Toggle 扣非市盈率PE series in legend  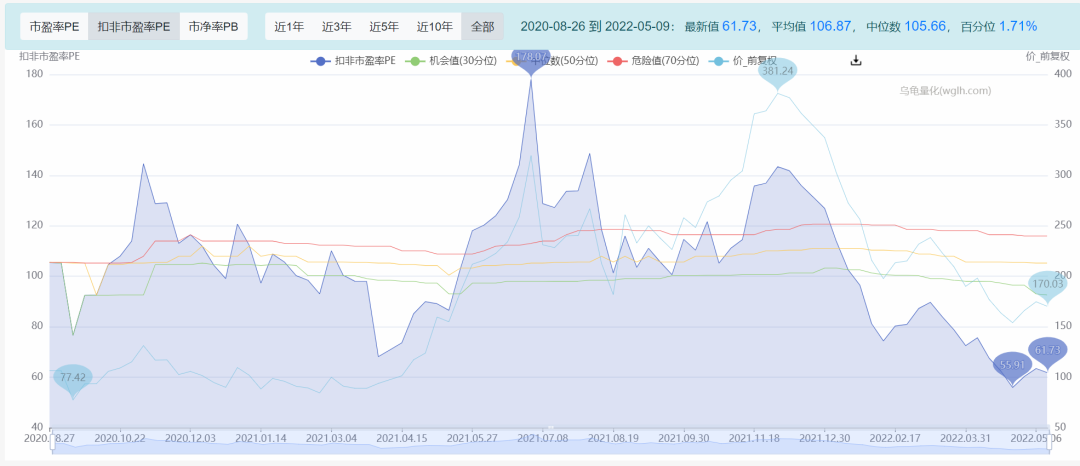354,61
